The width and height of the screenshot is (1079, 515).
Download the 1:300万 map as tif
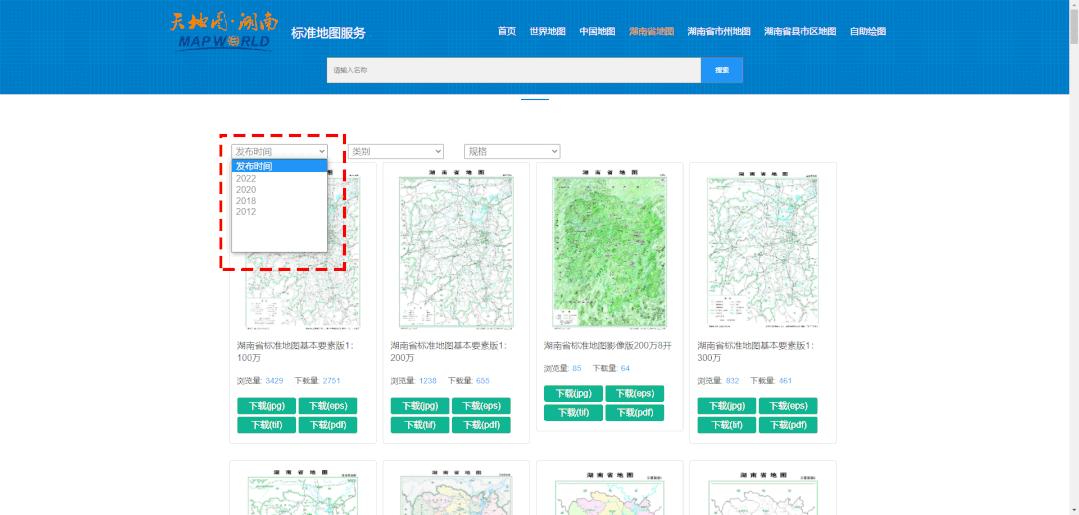[726, 425]
